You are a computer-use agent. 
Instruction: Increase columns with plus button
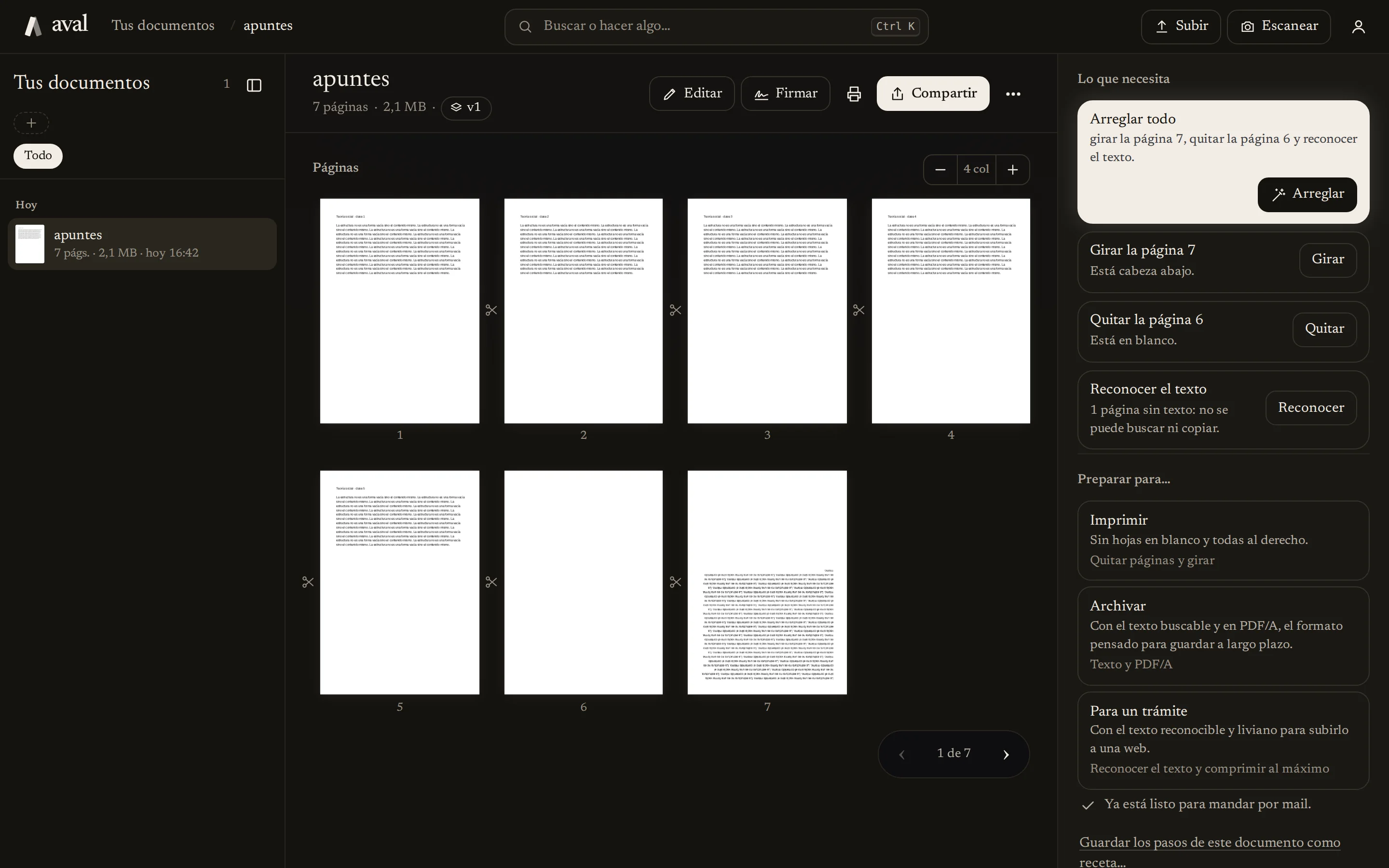1012,170
